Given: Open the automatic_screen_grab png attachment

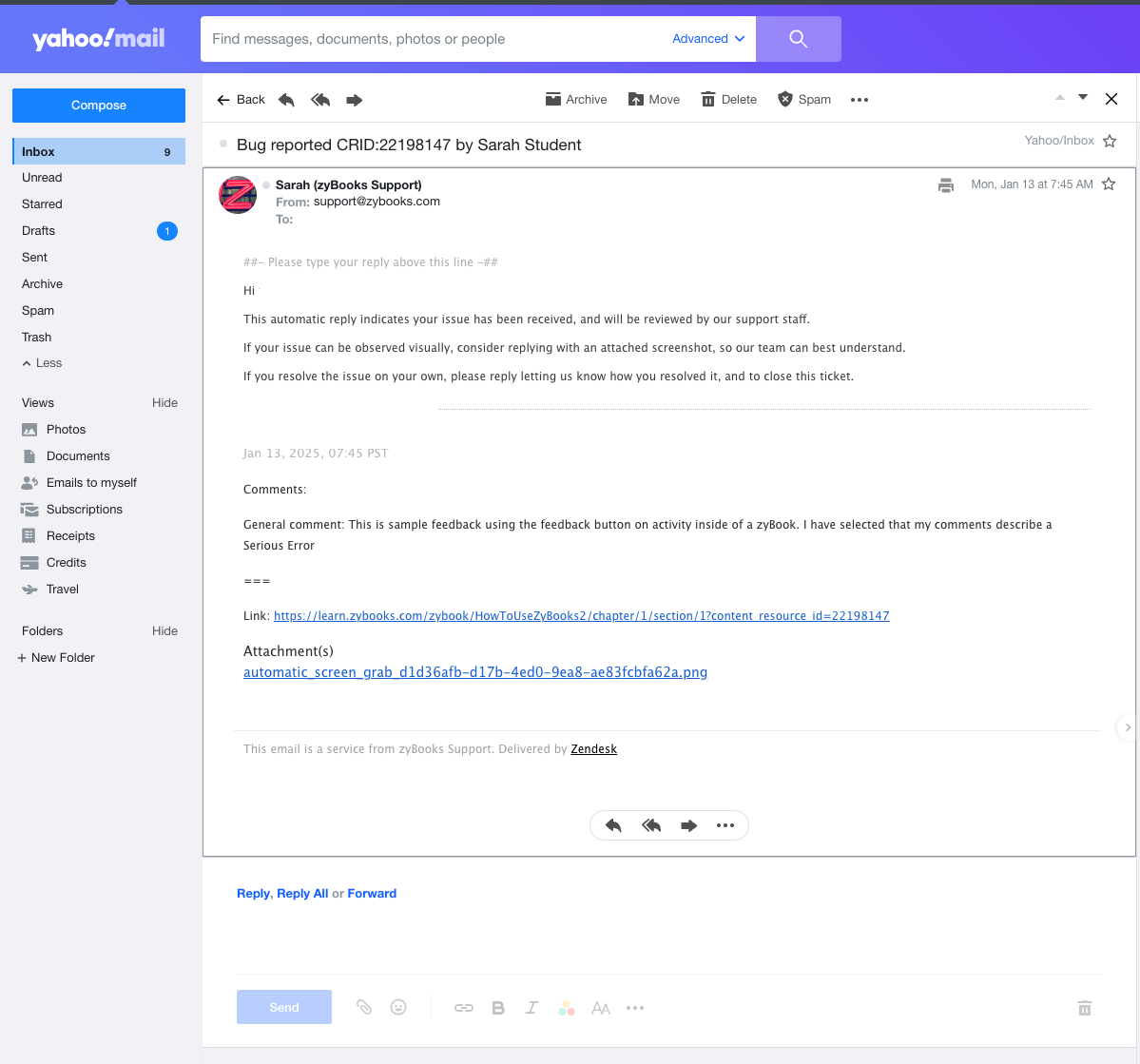Looking at the screenshot, I should [x=475, y=672].
